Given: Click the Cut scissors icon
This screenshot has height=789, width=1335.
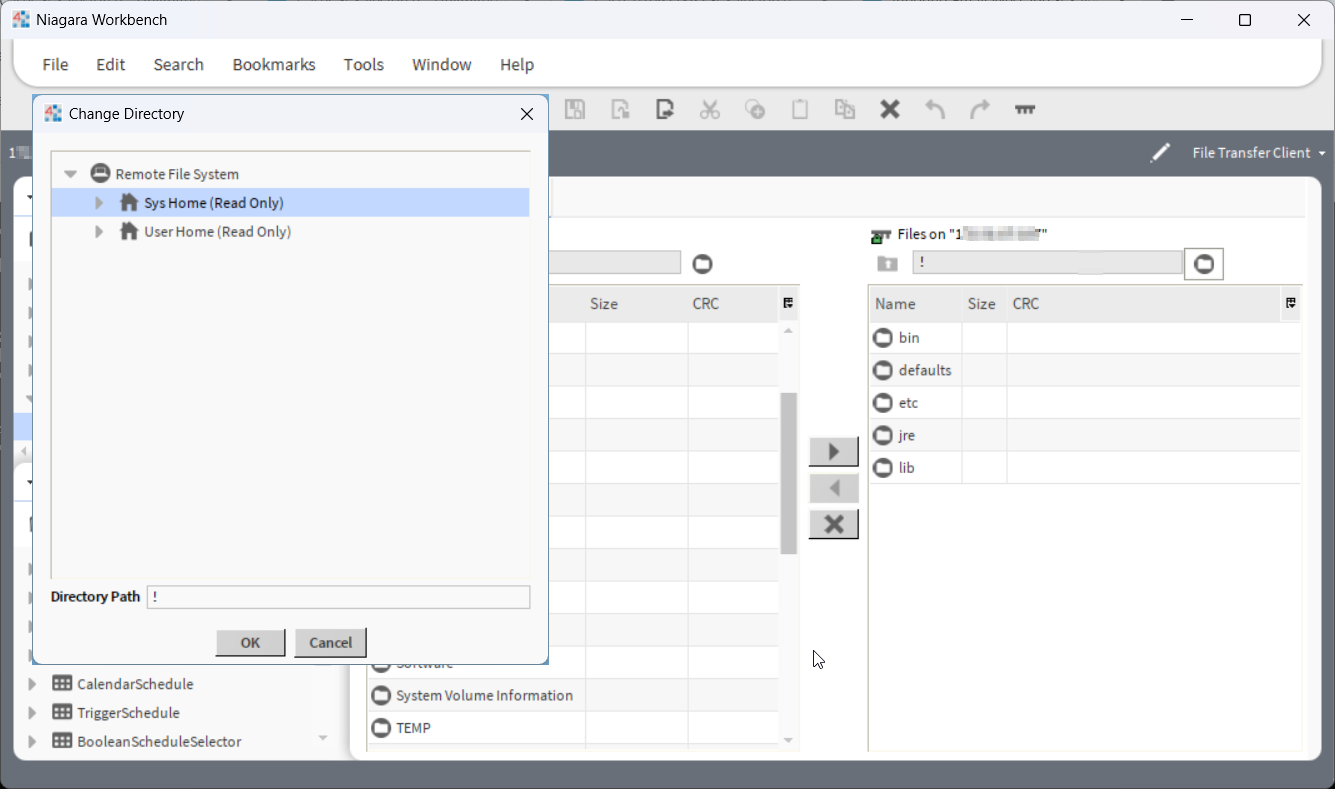Looking at the screenshot, I should pyautogui.click(x=710, y=110).
